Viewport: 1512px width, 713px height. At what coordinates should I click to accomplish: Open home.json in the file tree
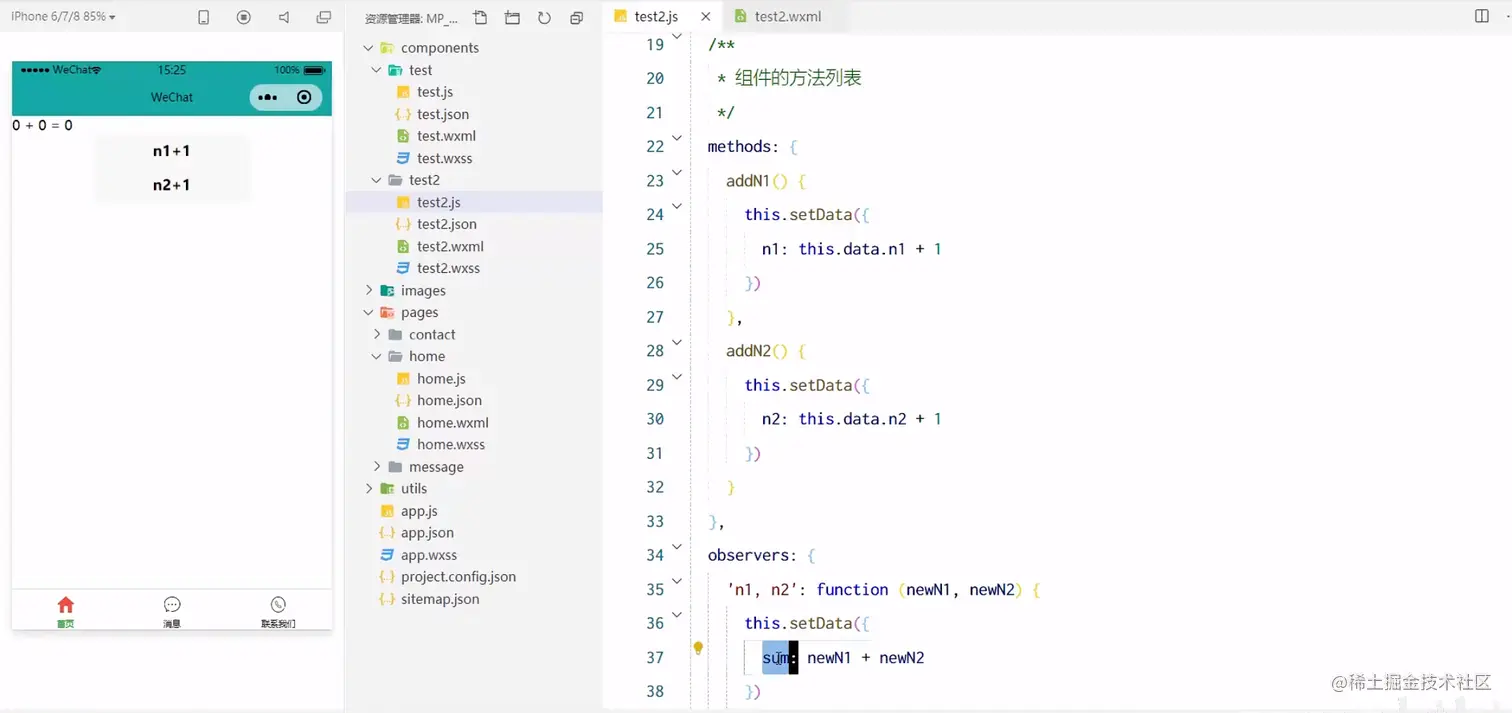coord(449,400)
